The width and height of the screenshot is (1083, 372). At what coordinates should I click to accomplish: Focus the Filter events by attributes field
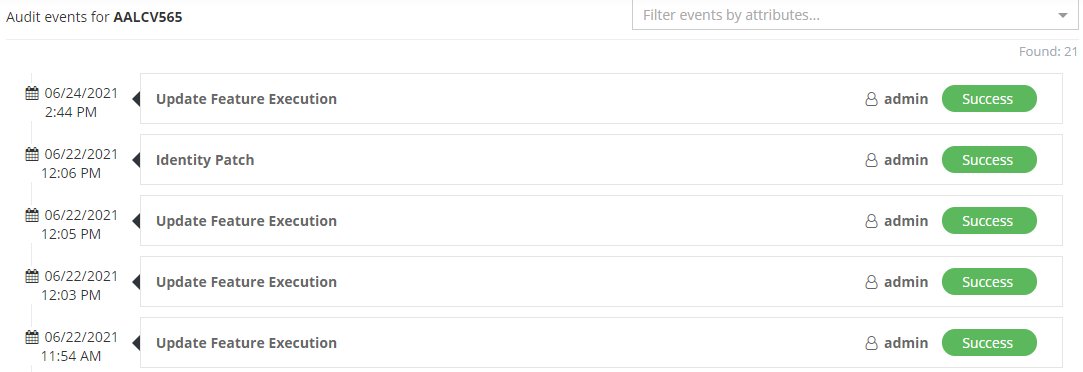855,15
